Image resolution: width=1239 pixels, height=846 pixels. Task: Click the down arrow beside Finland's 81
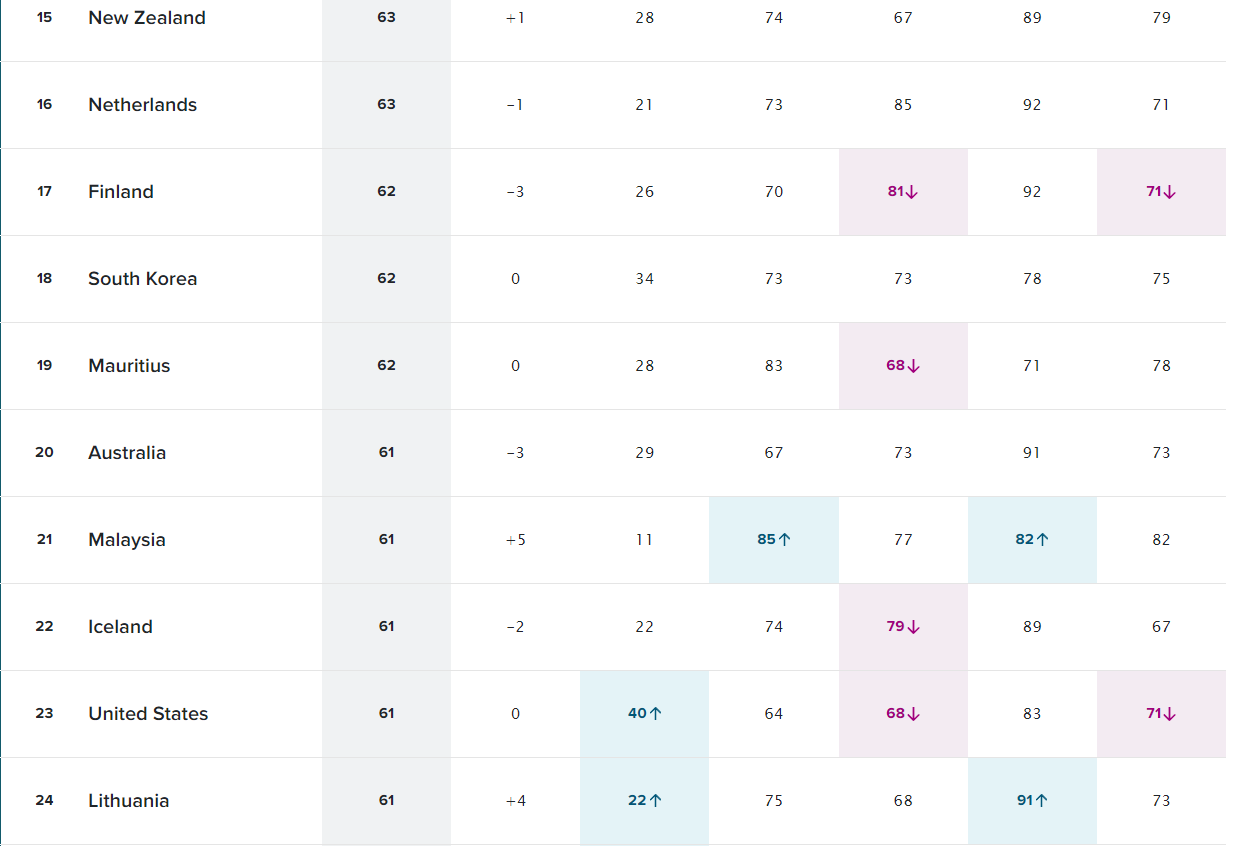(912, 192)
